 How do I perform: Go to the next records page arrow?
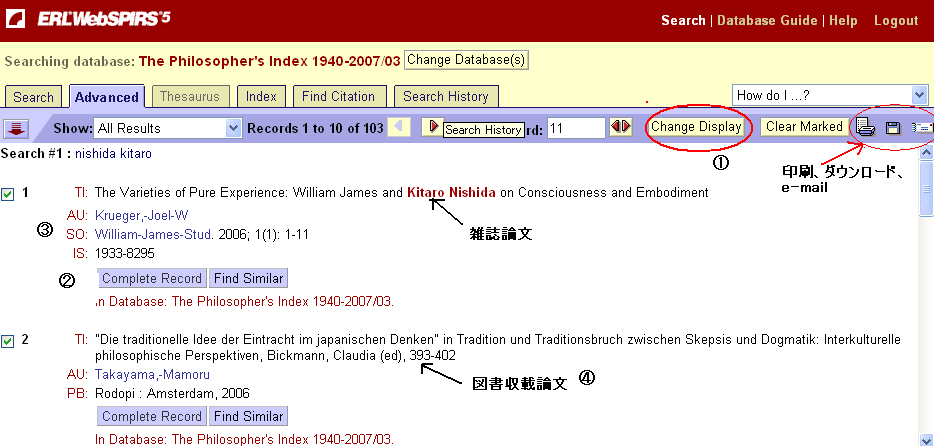click(x=434, y=126)
